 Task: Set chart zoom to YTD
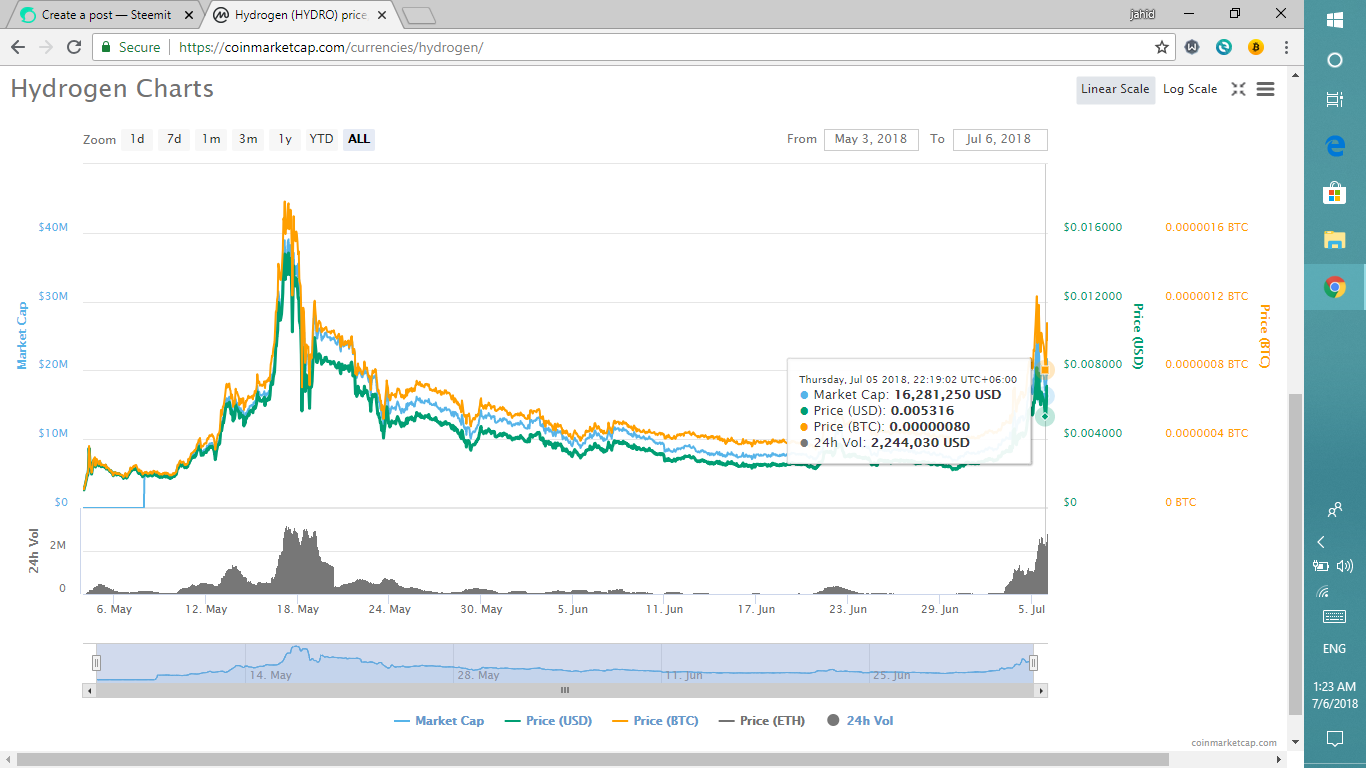[x=321, y=139]
